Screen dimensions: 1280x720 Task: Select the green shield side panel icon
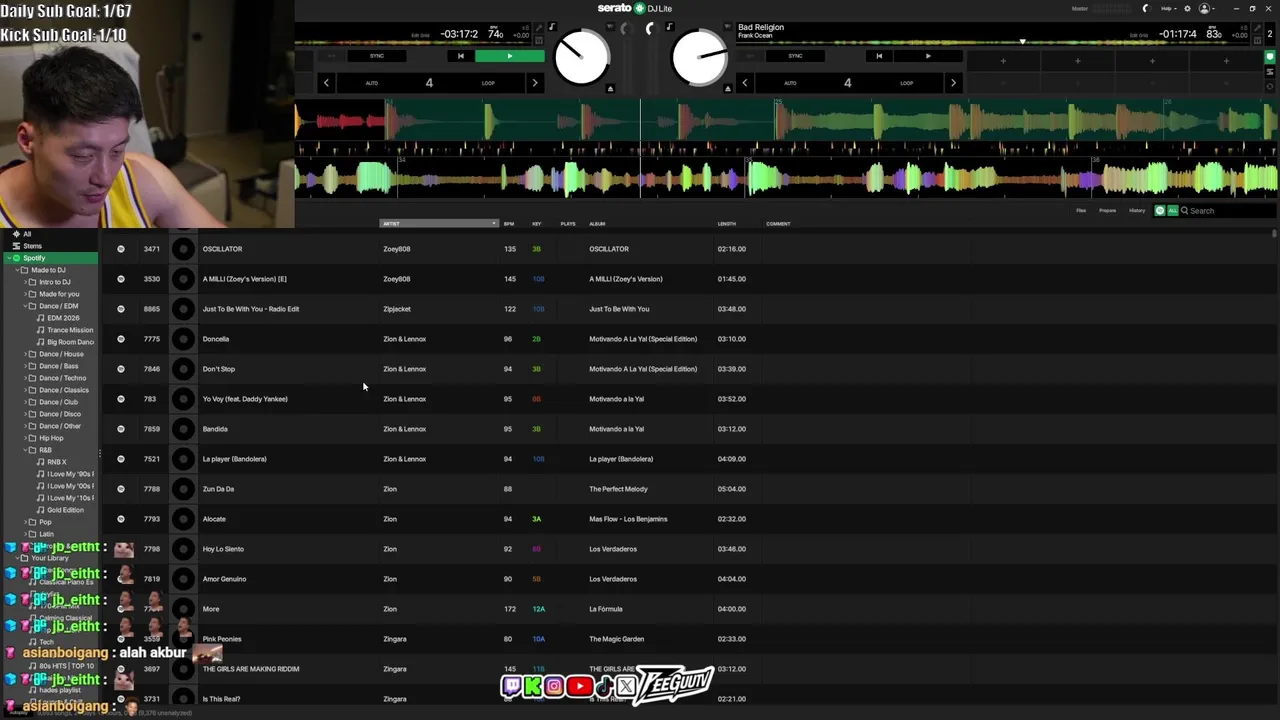[x=1271, y=57]
